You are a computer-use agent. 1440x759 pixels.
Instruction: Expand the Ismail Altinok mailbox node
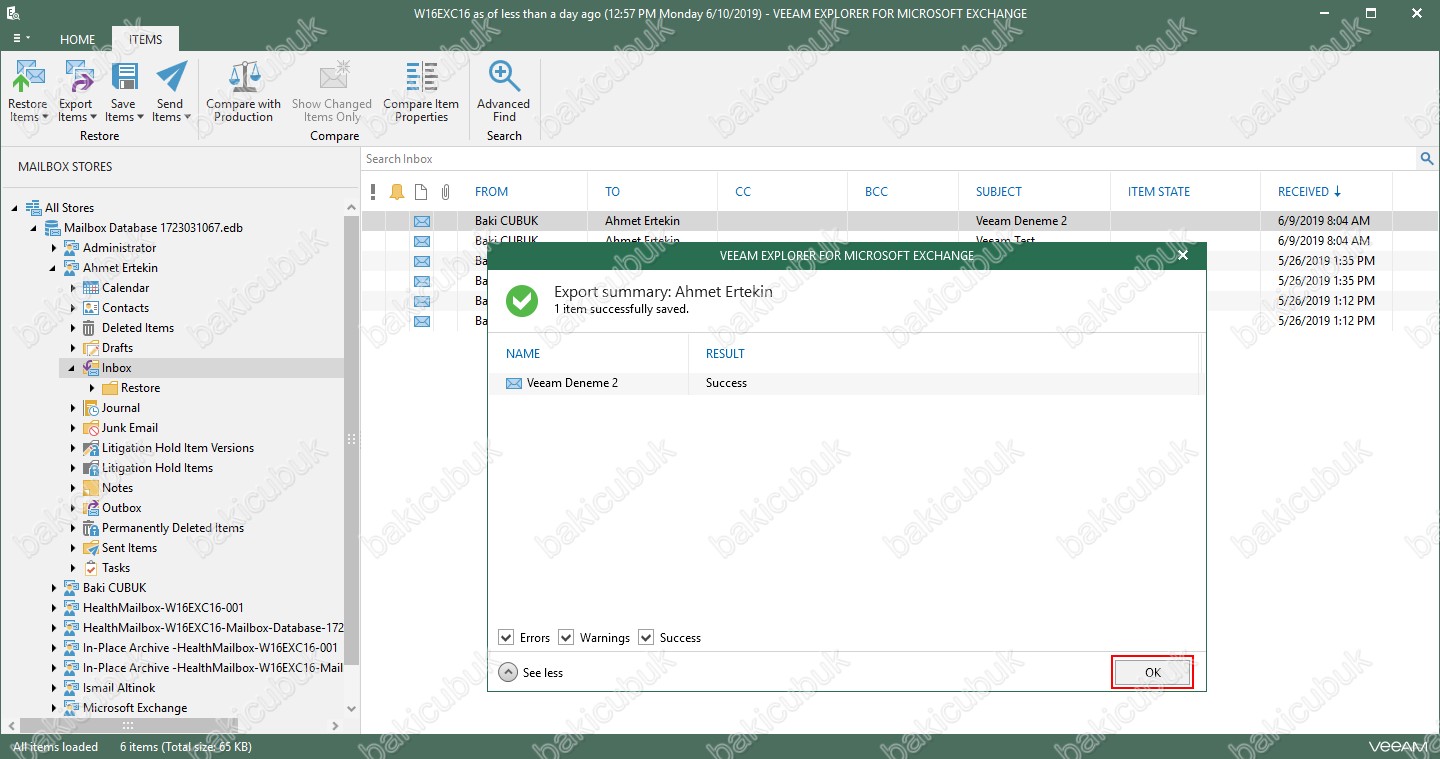click(53, 688)
